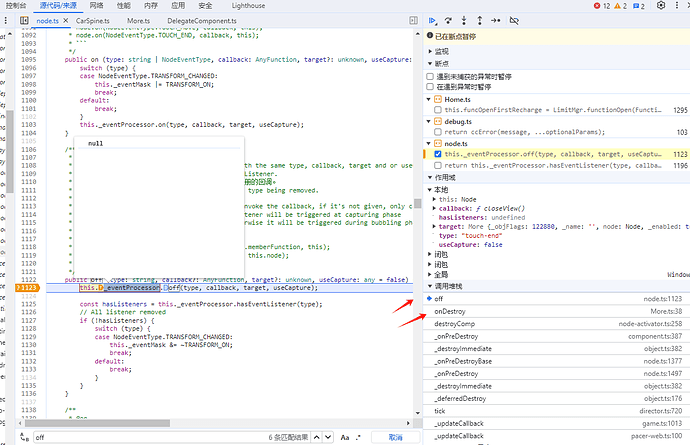The height and width of the screenshot is (445, 690).
Task: Enable pause on uncaught exceptions checkbox
Action: [430, 76]
